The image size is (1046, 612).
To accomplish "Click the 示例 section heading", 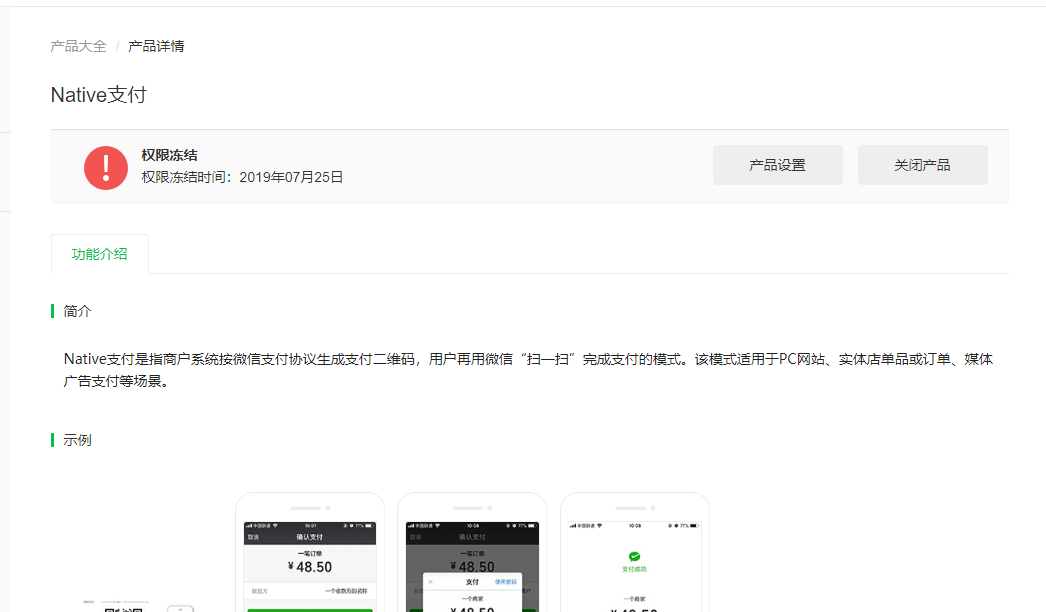I will (x=77, y=440).
